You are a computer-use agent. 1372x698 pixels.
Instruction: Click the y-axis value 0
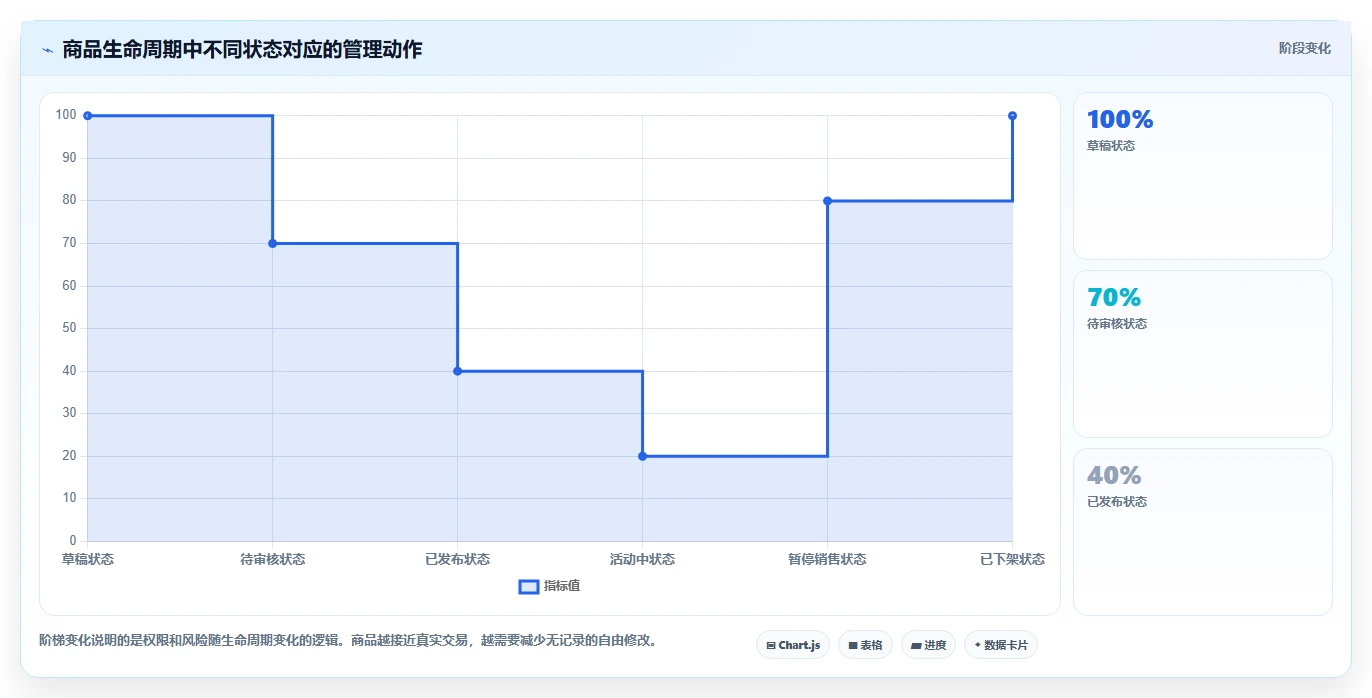point(73,541)
